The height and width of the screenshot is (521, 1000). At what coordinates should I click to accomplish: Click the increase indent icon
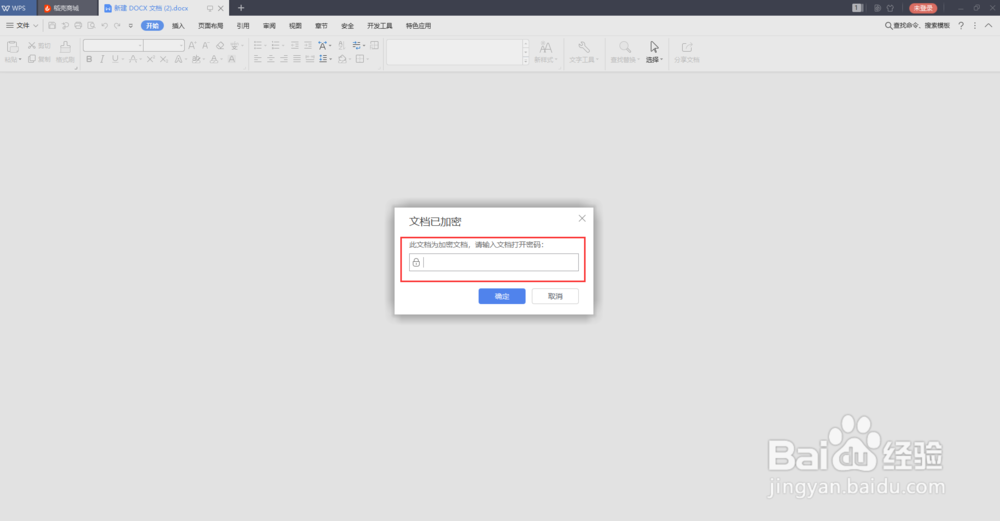[x=308, y=45]
